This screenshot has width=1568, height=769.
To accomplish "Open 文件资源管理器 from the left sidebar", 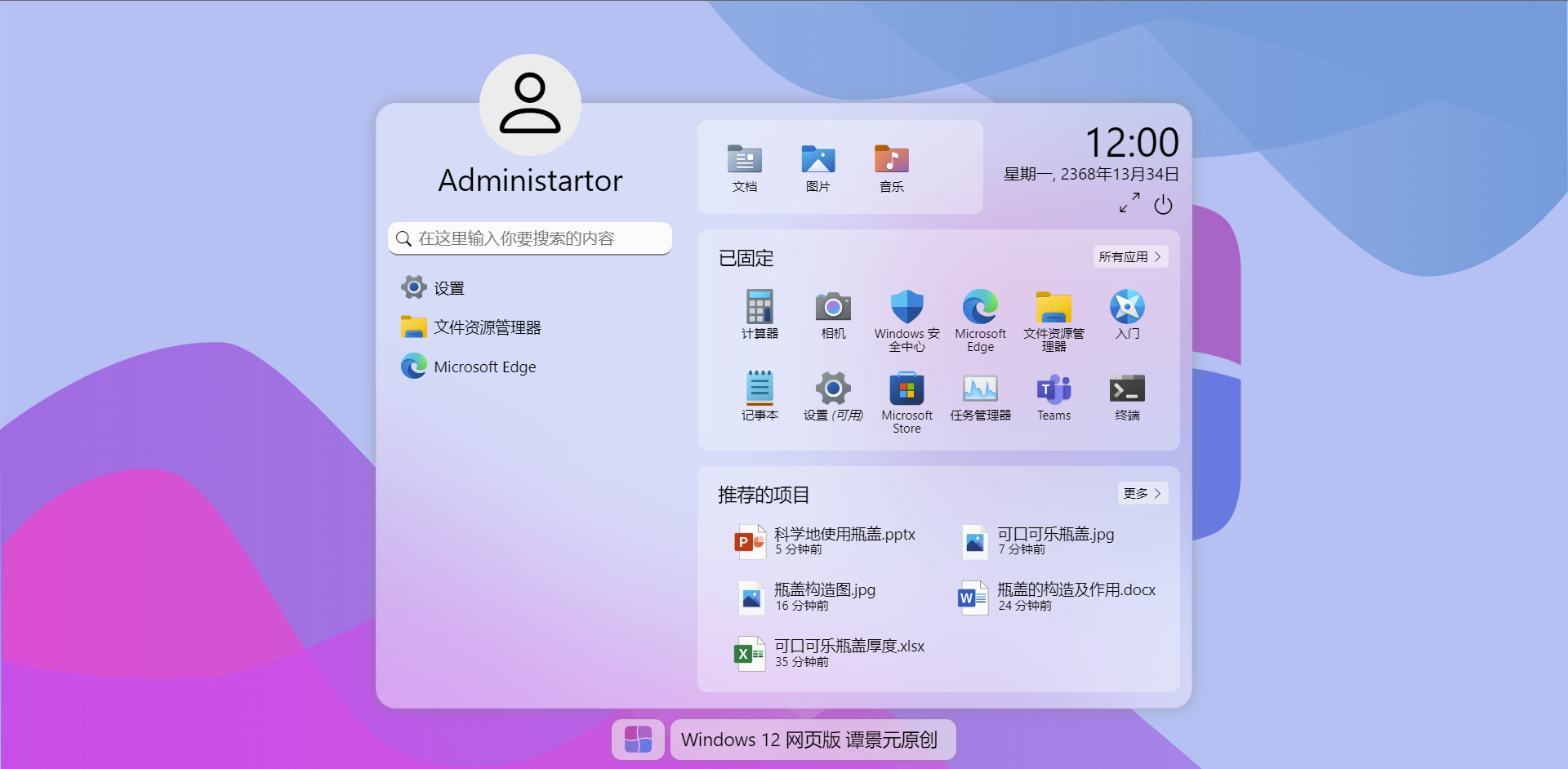I will pyautogui.click(x=488, y=327).
